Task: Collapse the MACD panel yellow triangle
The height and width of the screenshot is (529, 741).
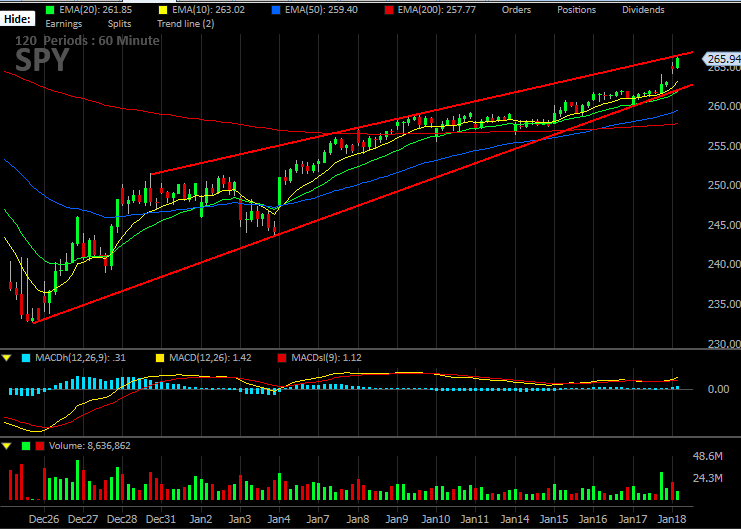Action: pyautogui.click(x=7, y=358)
